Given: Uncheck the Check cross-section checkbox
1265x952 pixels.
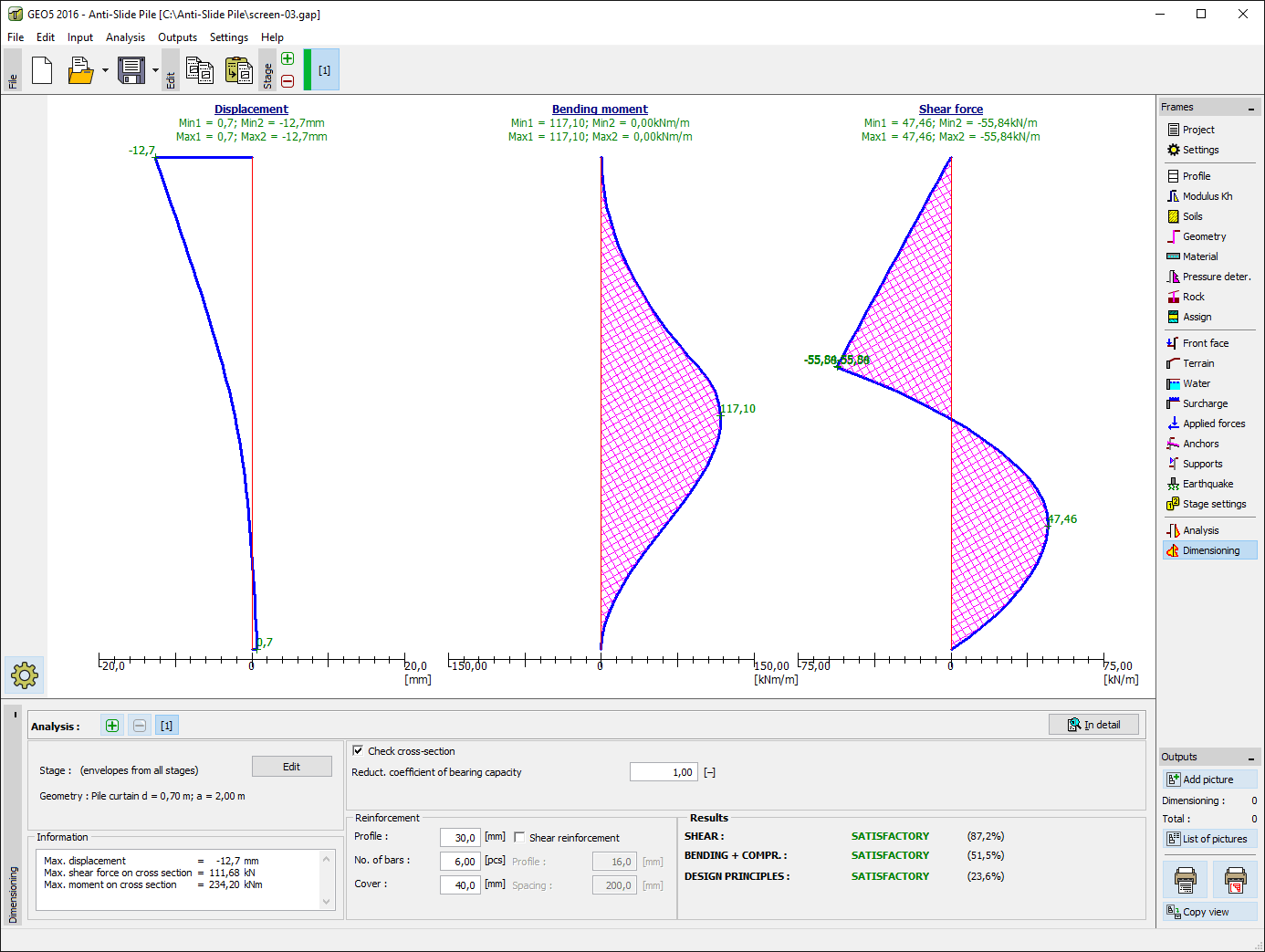Looking at the screenshot, I should (x=358, y=750).
